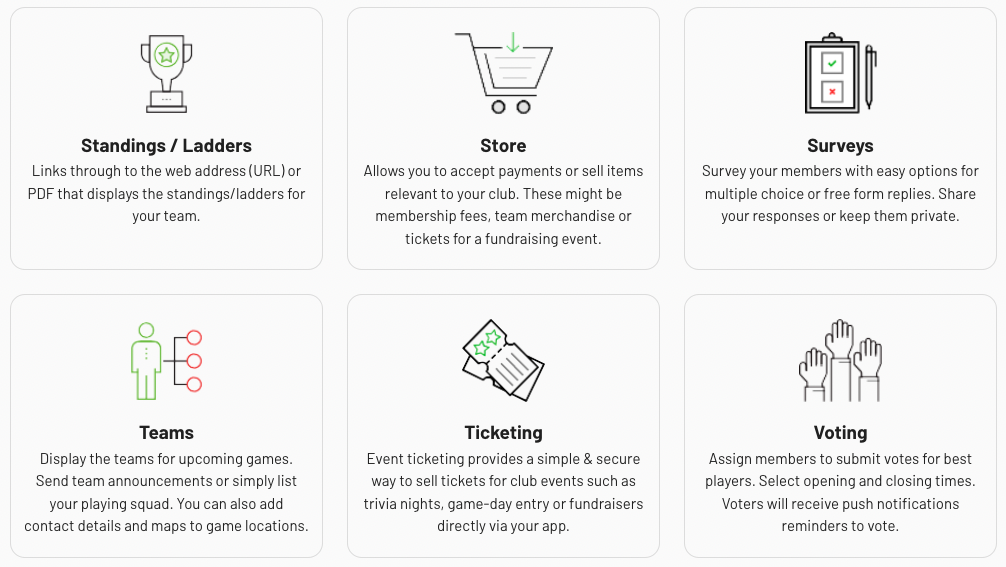
Task: Select the Surveys heading
Action: 840,146
